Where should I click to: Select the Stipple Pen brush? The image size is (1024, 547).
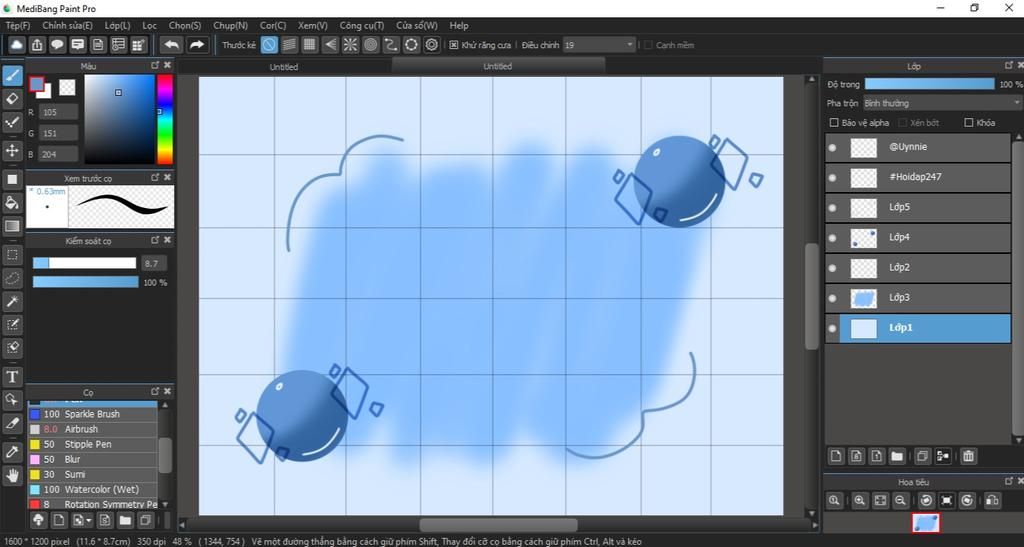93,445
